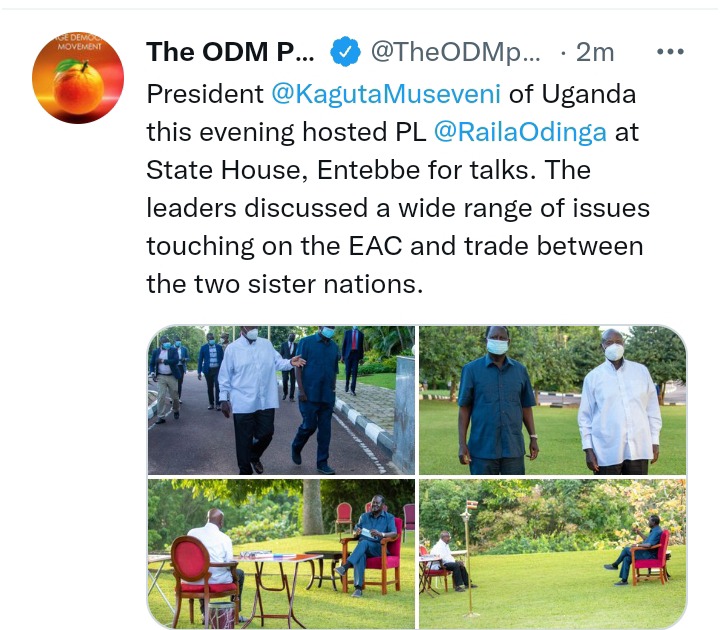The width and height of the screenshot is (720, 630).
Task: Click the blue verified badge icon
Action: click(345, 51)
